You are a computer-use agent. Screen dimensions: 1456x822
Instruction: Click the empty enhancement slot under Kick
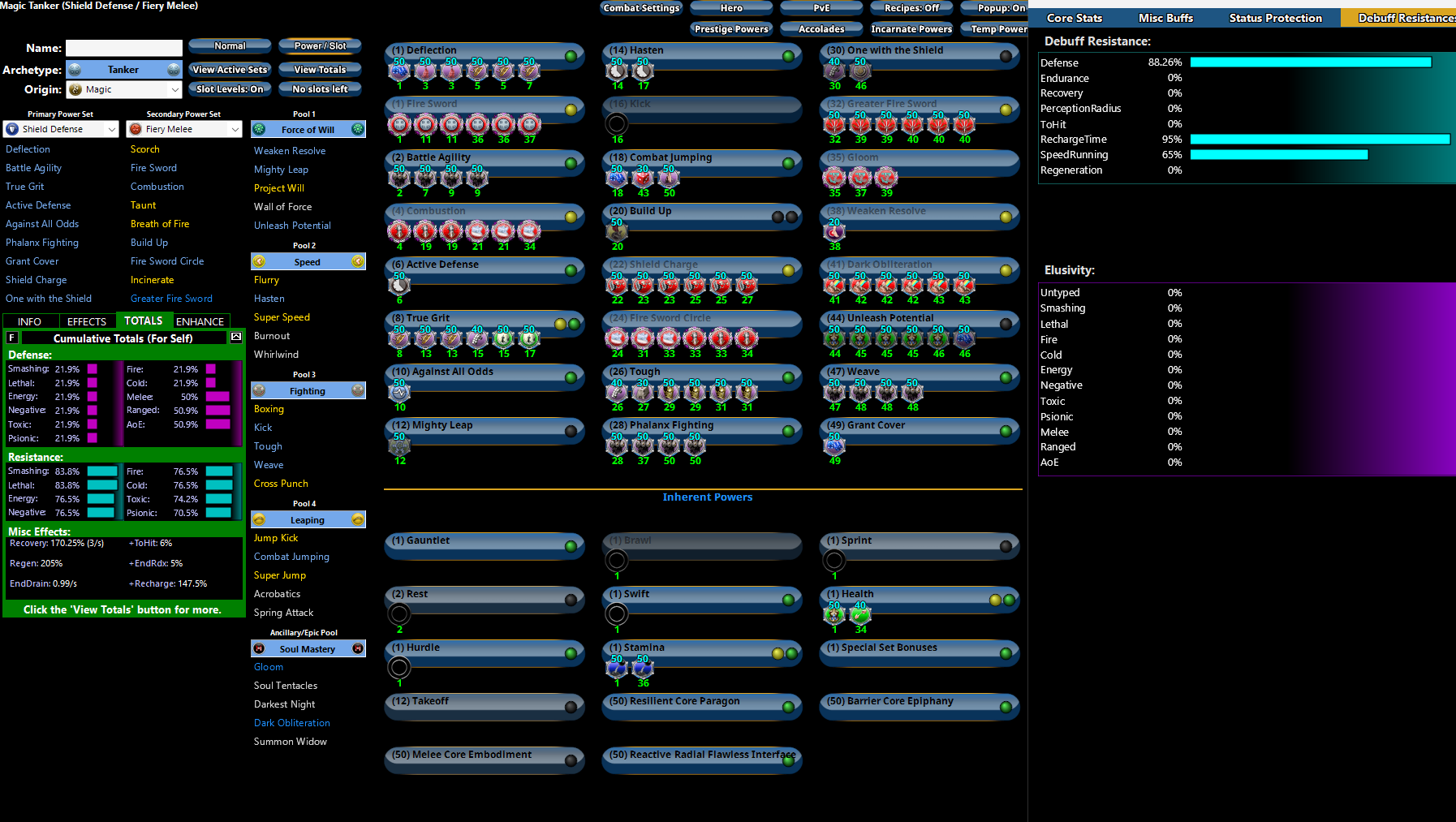[617, 124]
